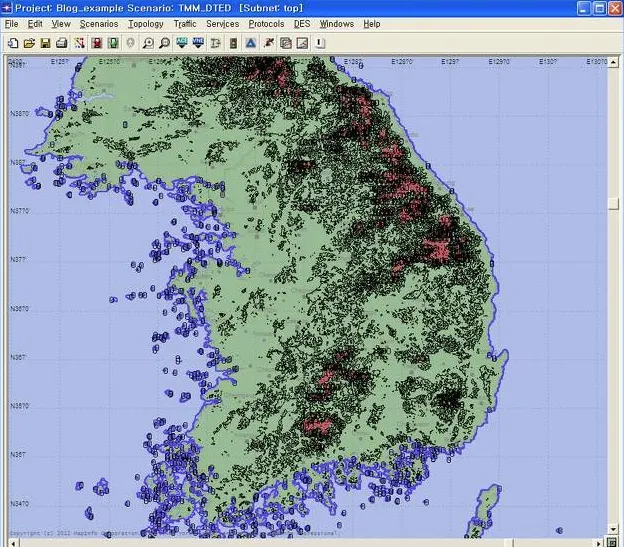The image size is (624, 547).
Task: Click the vertical scrollbar down arrow
Action: [x=612, y=528]
